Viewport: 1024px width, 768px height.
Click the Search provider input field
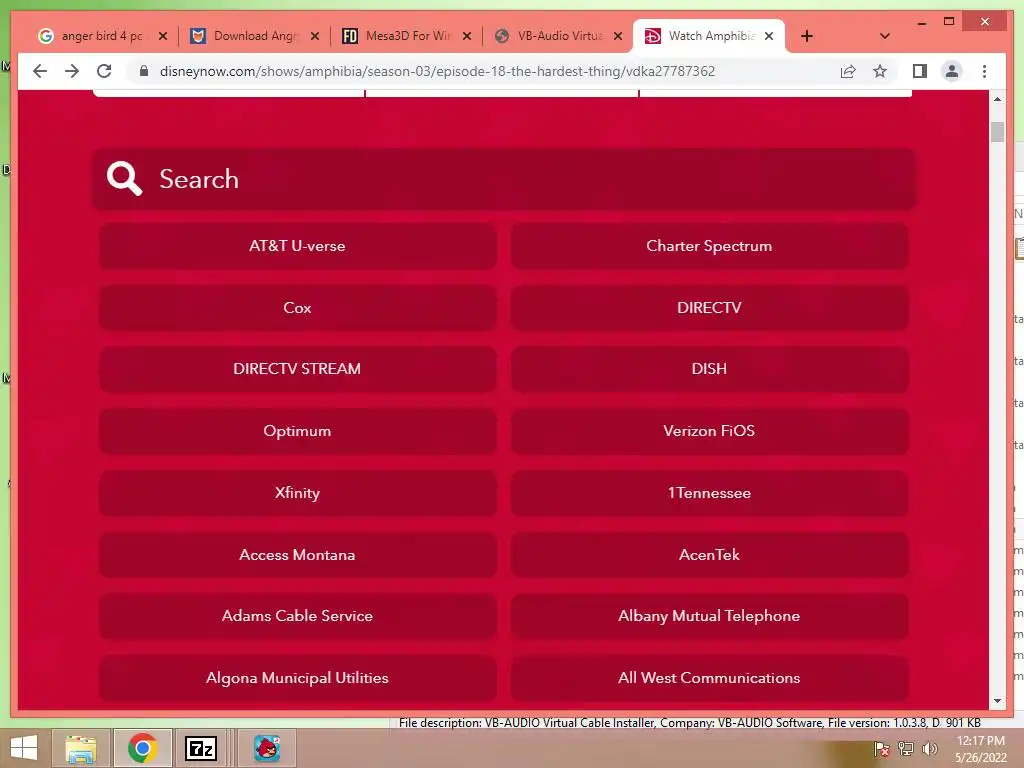(x=504, y=179)
